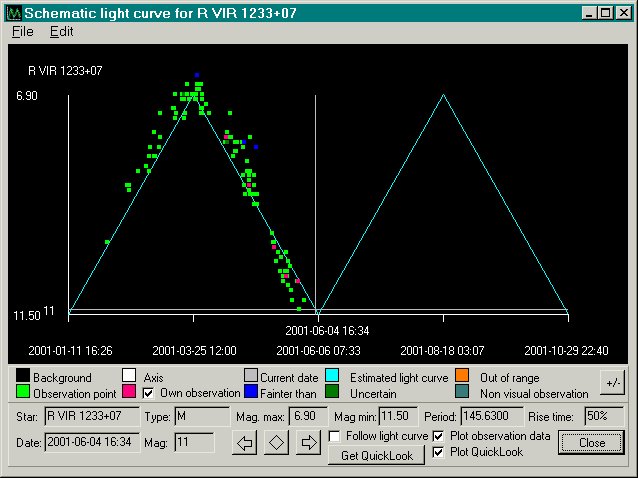638x478 pixels.
Task: Click the 2001-08-18 03:07 axis label
Action: click(442, 351)
